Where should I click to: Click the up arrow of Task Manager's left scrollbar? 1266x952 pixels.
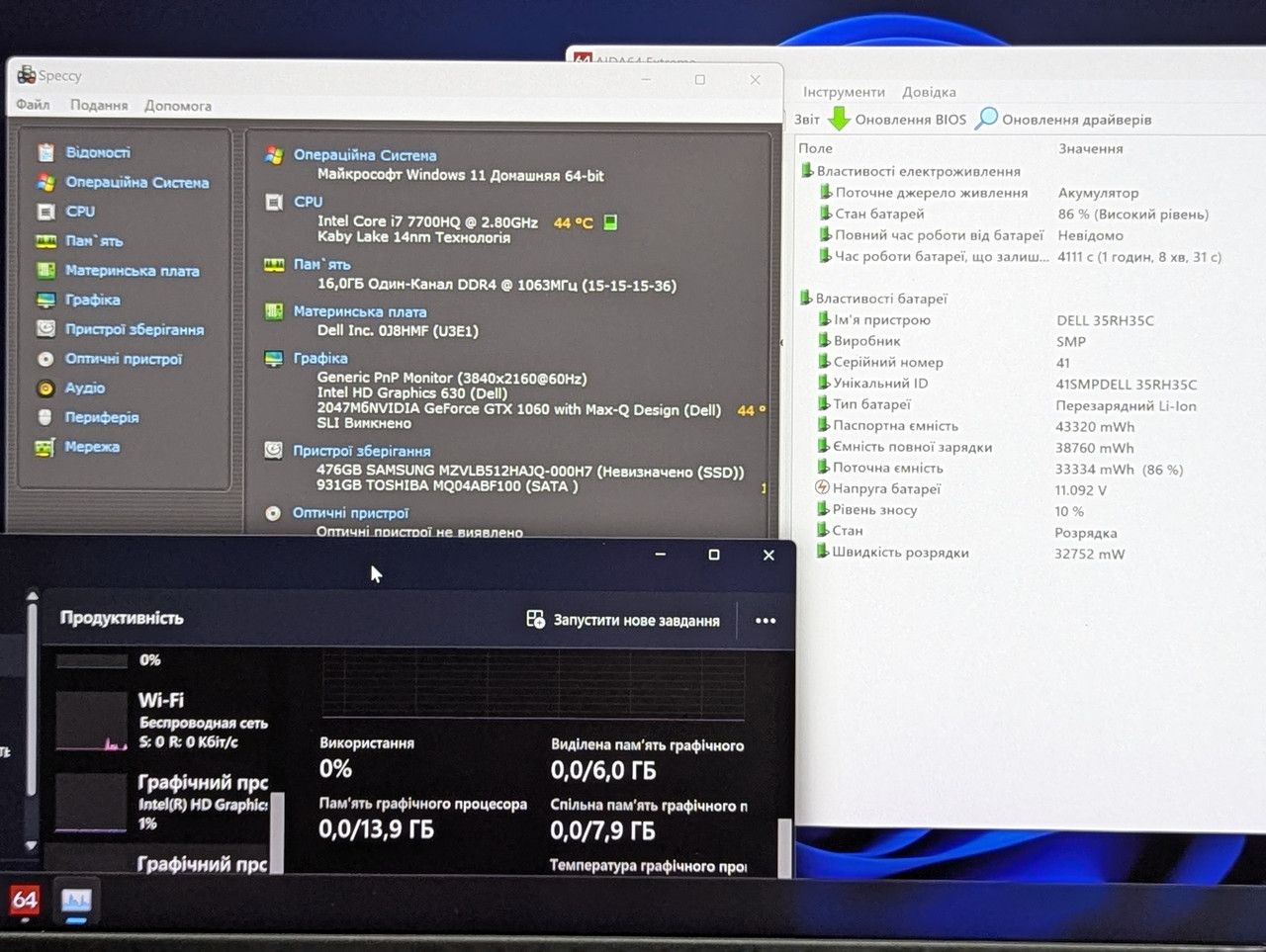pyautogui.click(x=32, y=596)
